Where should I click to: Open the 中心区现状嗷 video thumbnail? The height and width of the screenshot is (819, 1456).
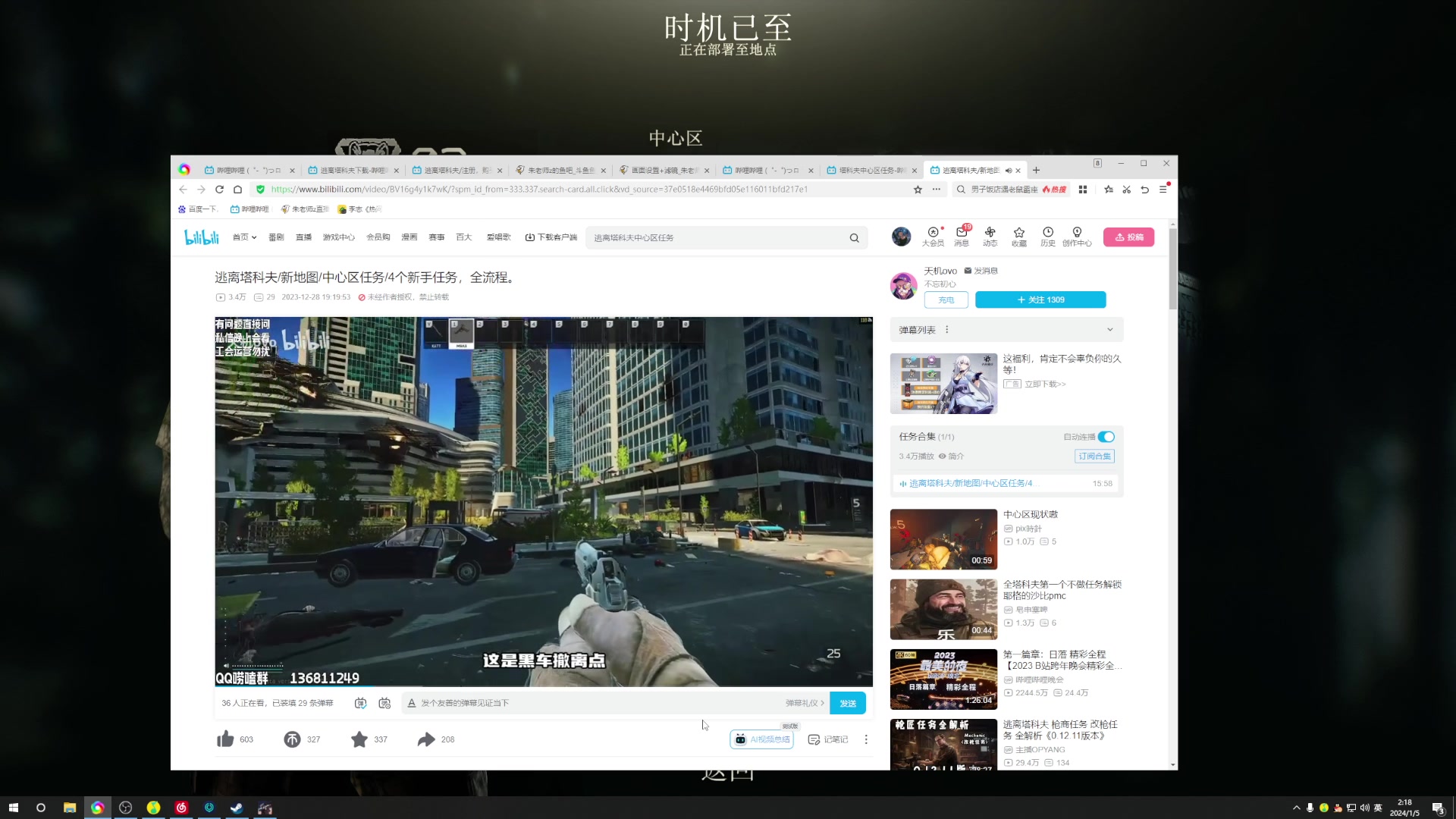[x=943, y=539]
